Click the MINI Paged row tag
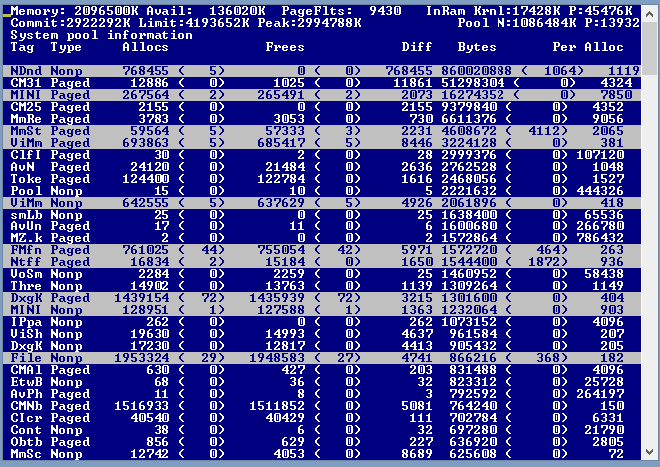The height and width of the screenshot is (467, 660). click(x=26, y=95)
